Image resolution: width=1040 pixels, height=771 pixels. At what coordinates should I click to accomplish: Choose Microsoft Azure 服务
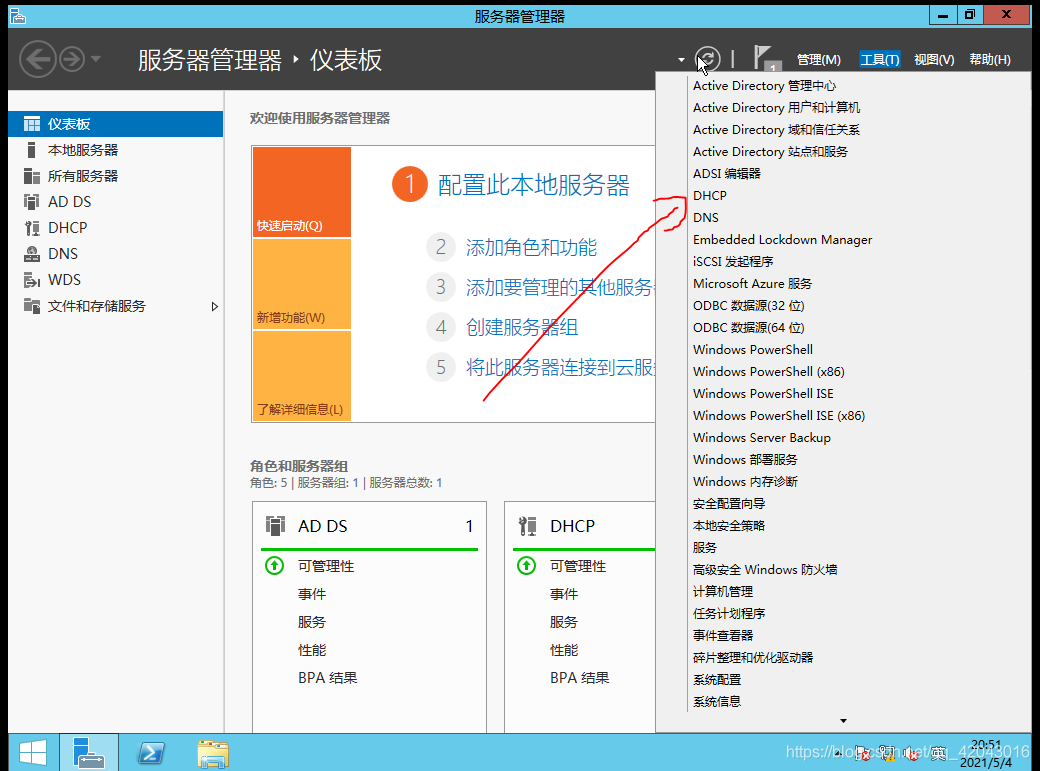coord(752,283)
